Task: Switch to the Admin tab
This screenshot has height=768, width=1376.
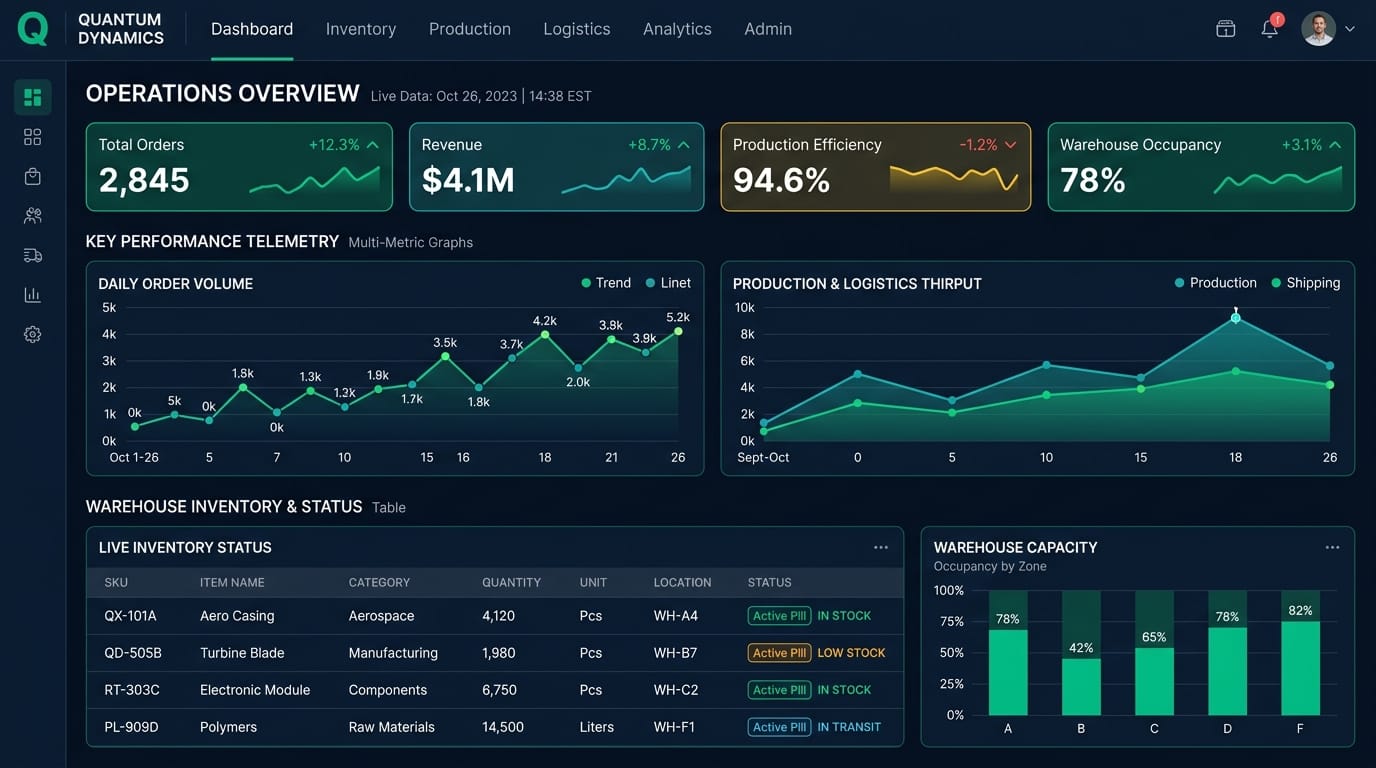Action: tap(768, 29)
